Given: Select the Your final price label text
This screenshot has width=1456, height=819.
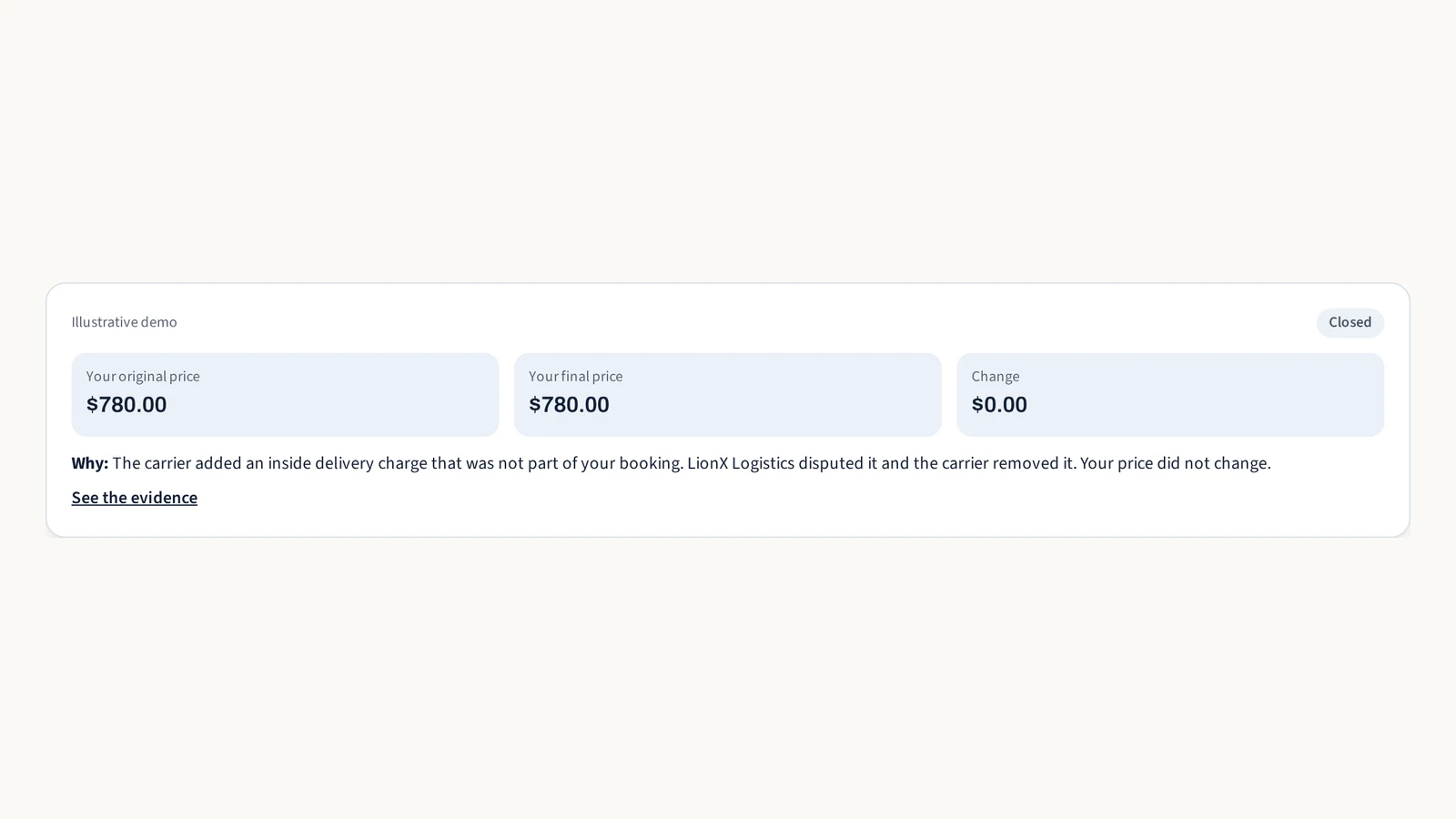Looking at the screenshot, I should 575,377.
